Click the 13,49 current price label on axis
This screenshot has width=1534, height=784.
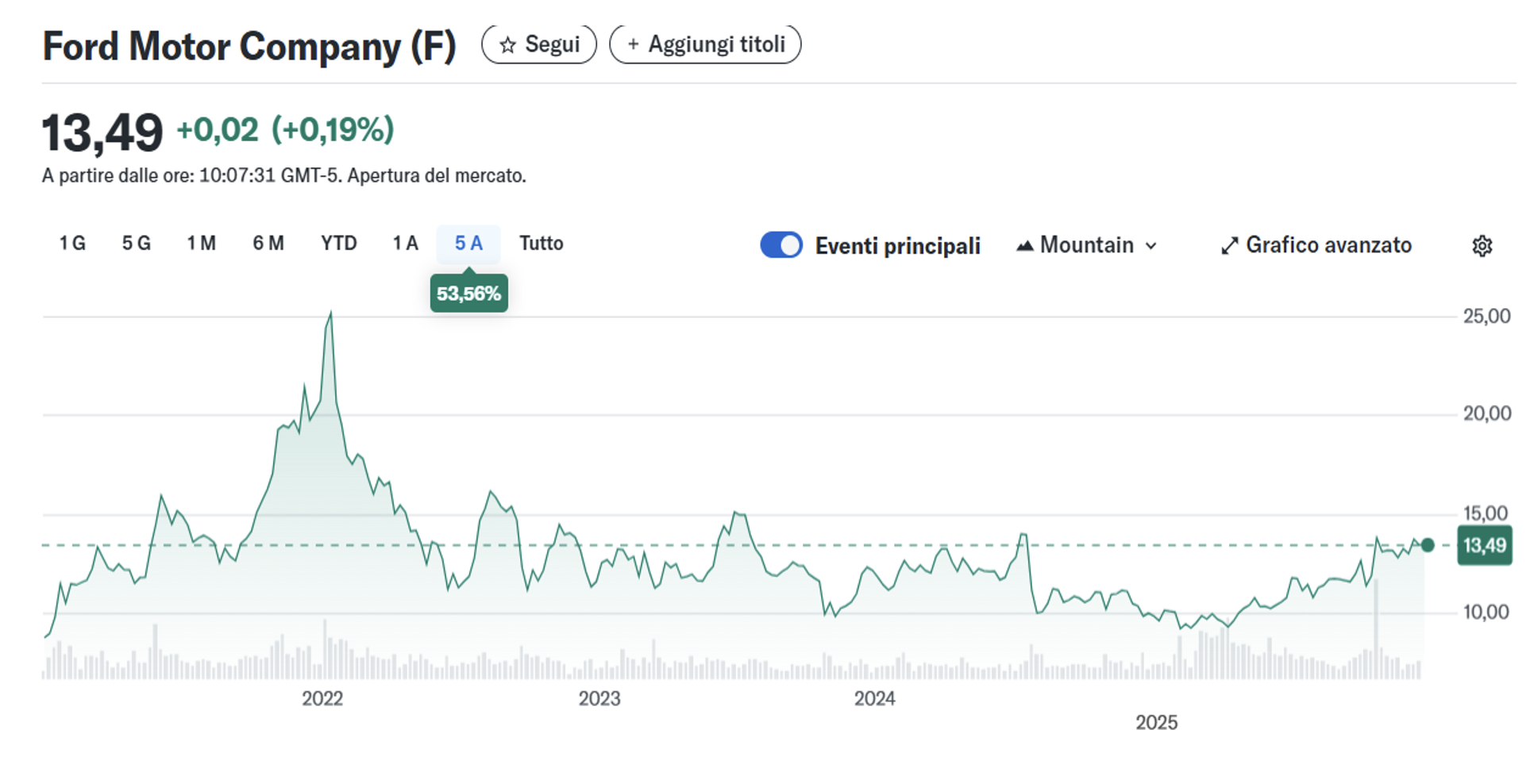(x=1484, y=545)
